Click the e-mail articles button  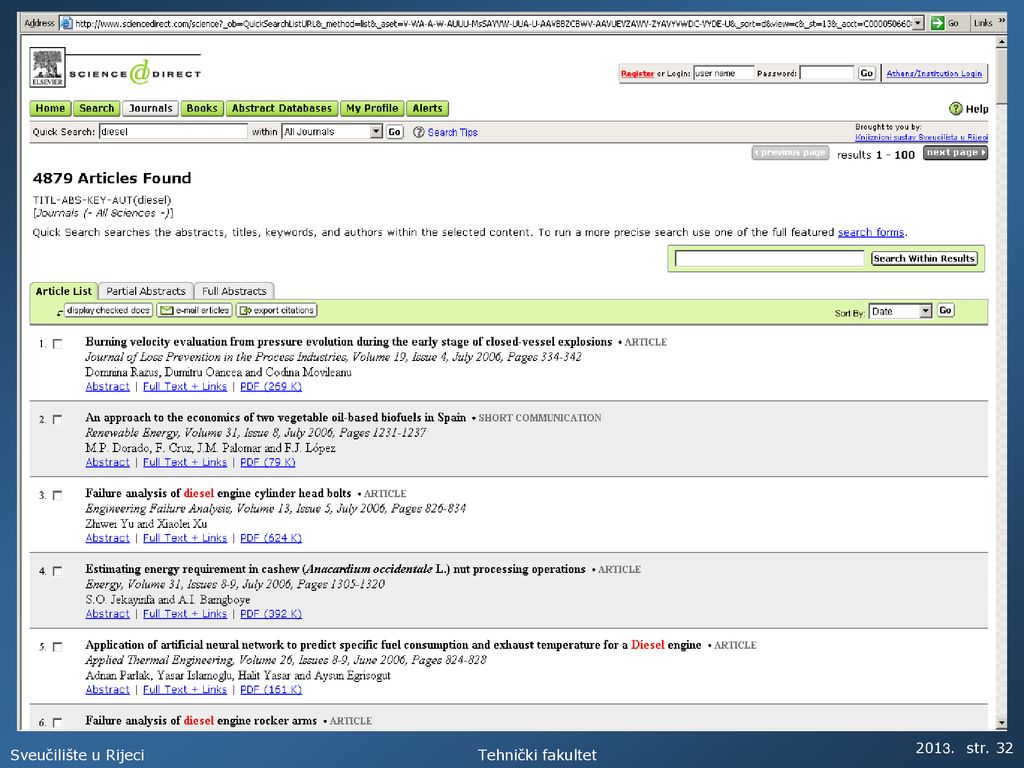(195, 310)
